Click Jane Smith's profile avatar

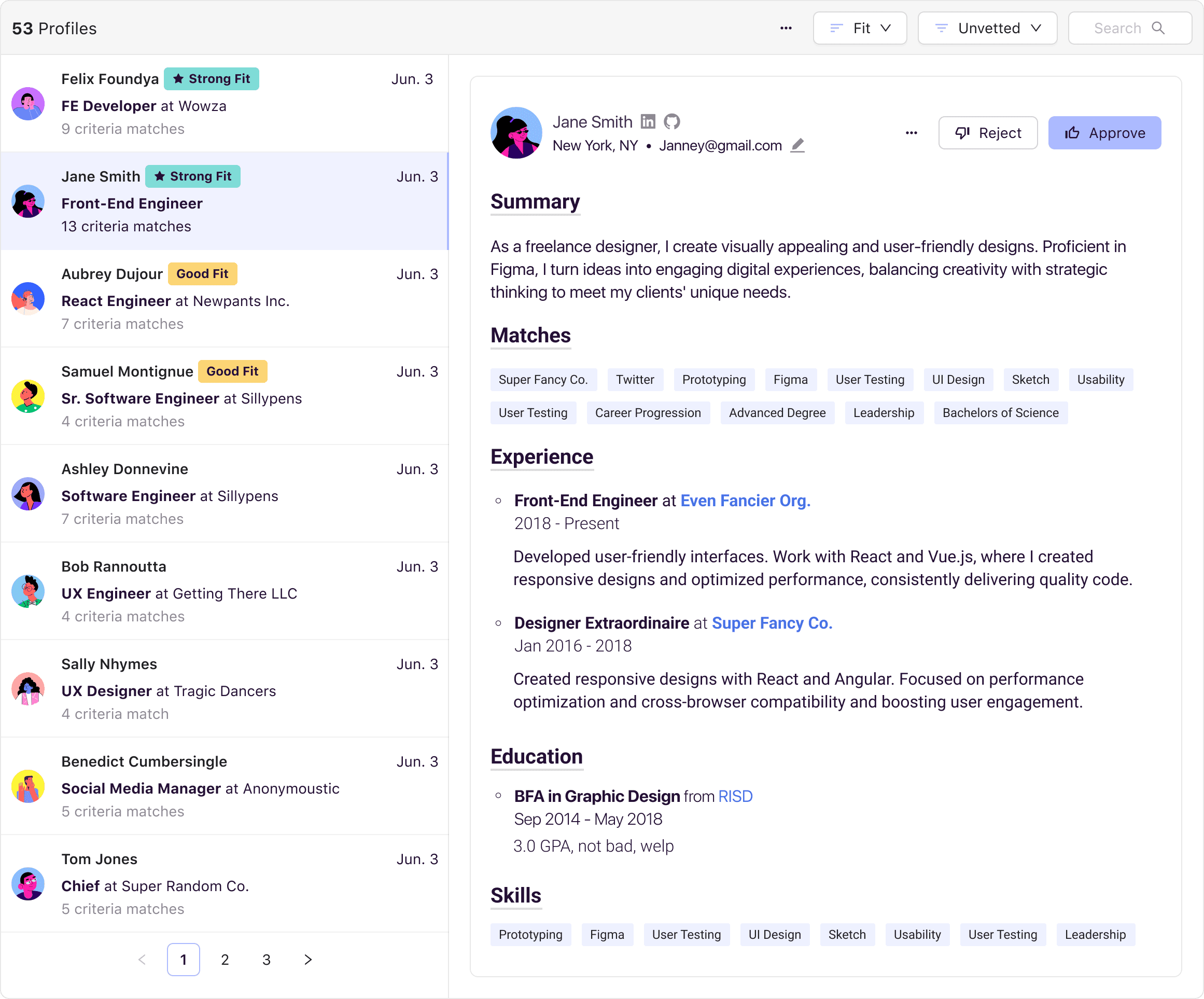pos(516,132)
